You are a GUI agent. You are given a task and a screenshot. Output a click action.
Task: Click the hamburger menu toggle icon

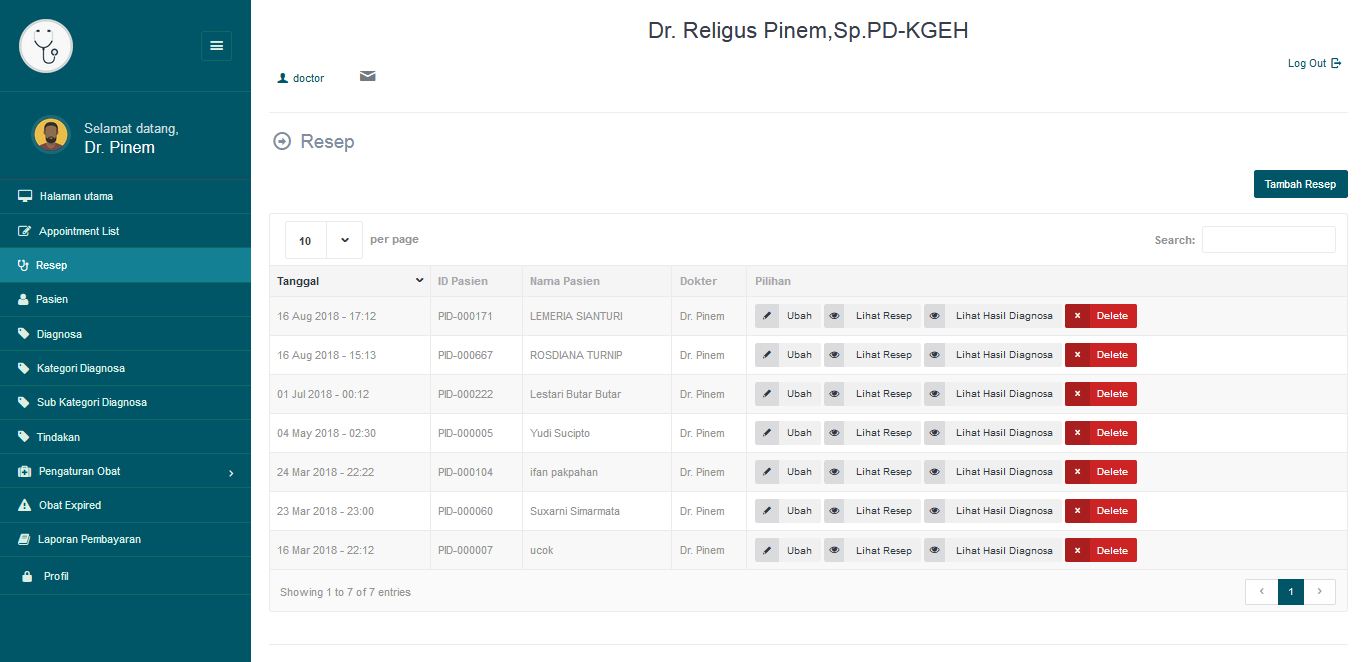coord(216,46)
